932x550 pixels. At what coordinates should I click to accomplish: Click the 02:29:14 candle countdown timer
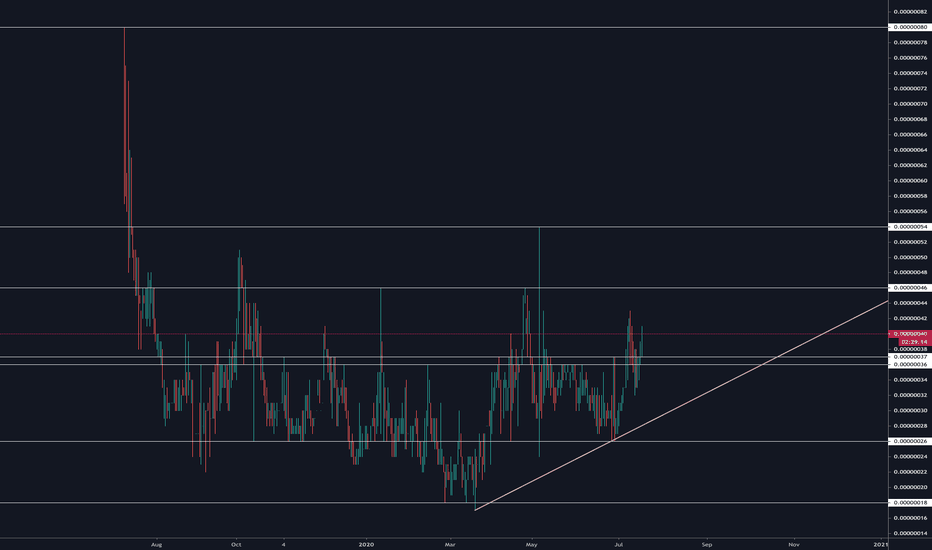[914, 342]
